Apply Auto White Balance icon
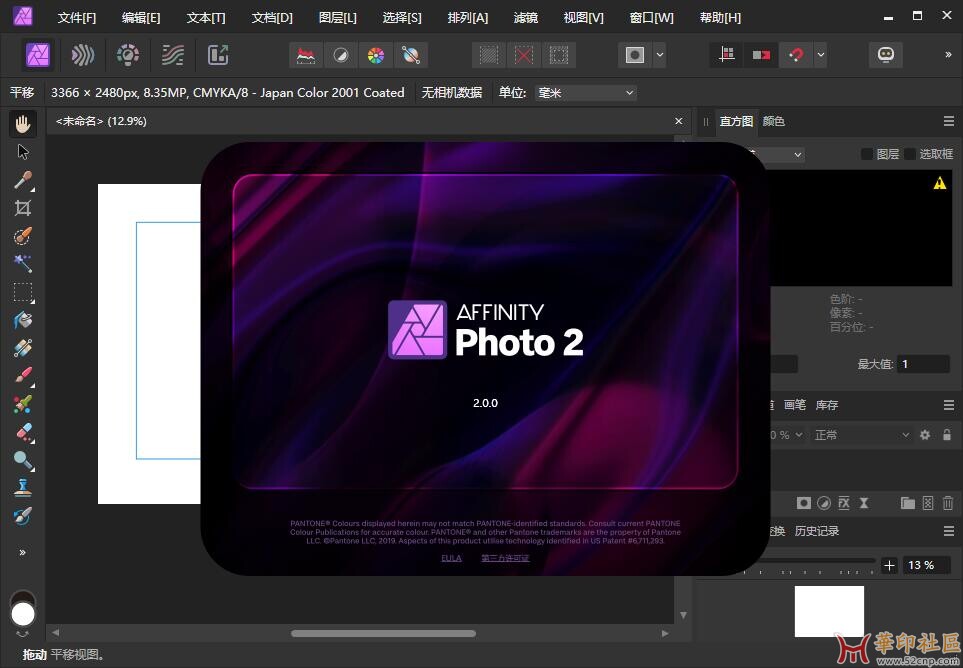Image resolution: width=963 pixels, height=668 pixels. pos(411,55)
